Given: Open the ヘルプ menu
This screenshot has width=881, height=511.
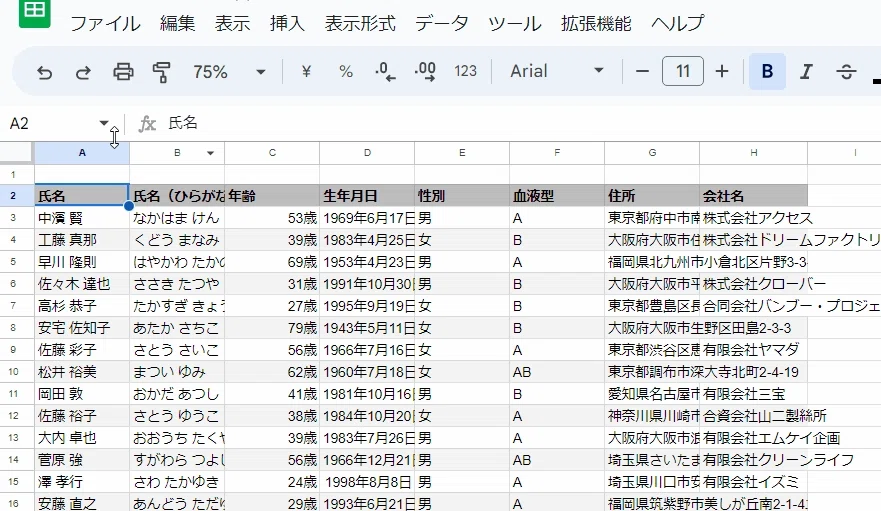Looking at the screenshot, I should (x=678, y=24).
